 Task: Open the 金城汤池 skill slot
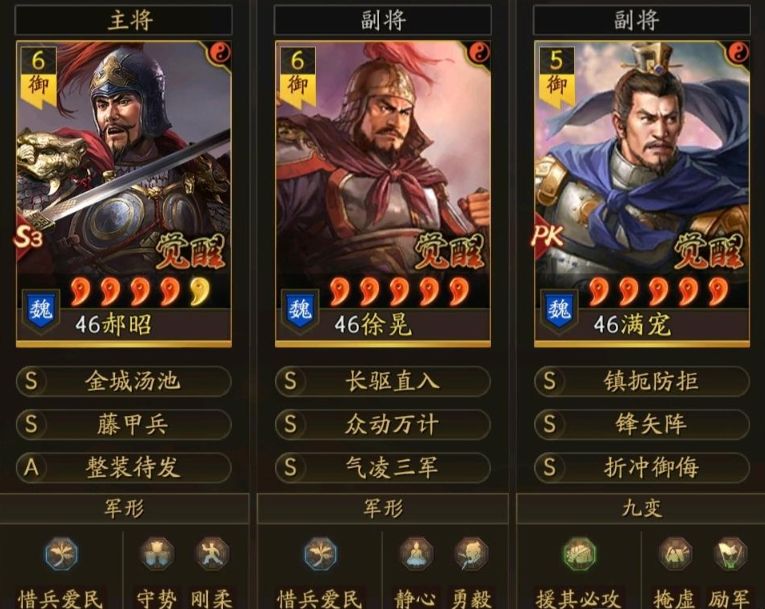click(x=123, y=381)
